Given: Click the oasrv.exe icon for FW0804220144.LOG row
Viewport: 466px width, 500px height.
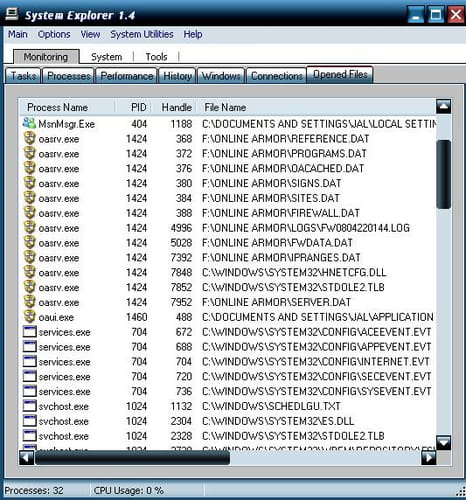Looking at the screenshot, I should (29, 227).
